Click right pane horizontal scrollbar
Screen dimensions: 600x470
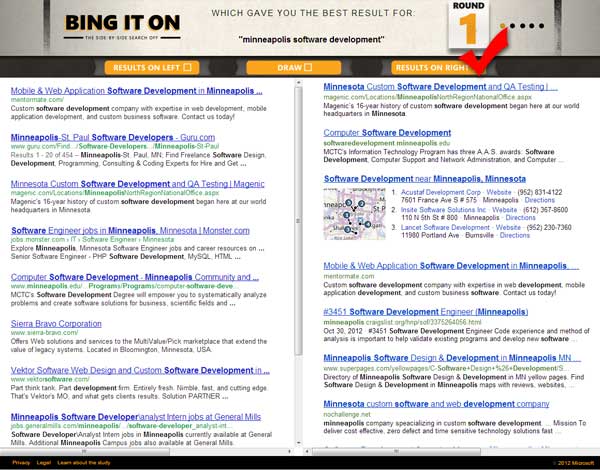pos(396,452)
